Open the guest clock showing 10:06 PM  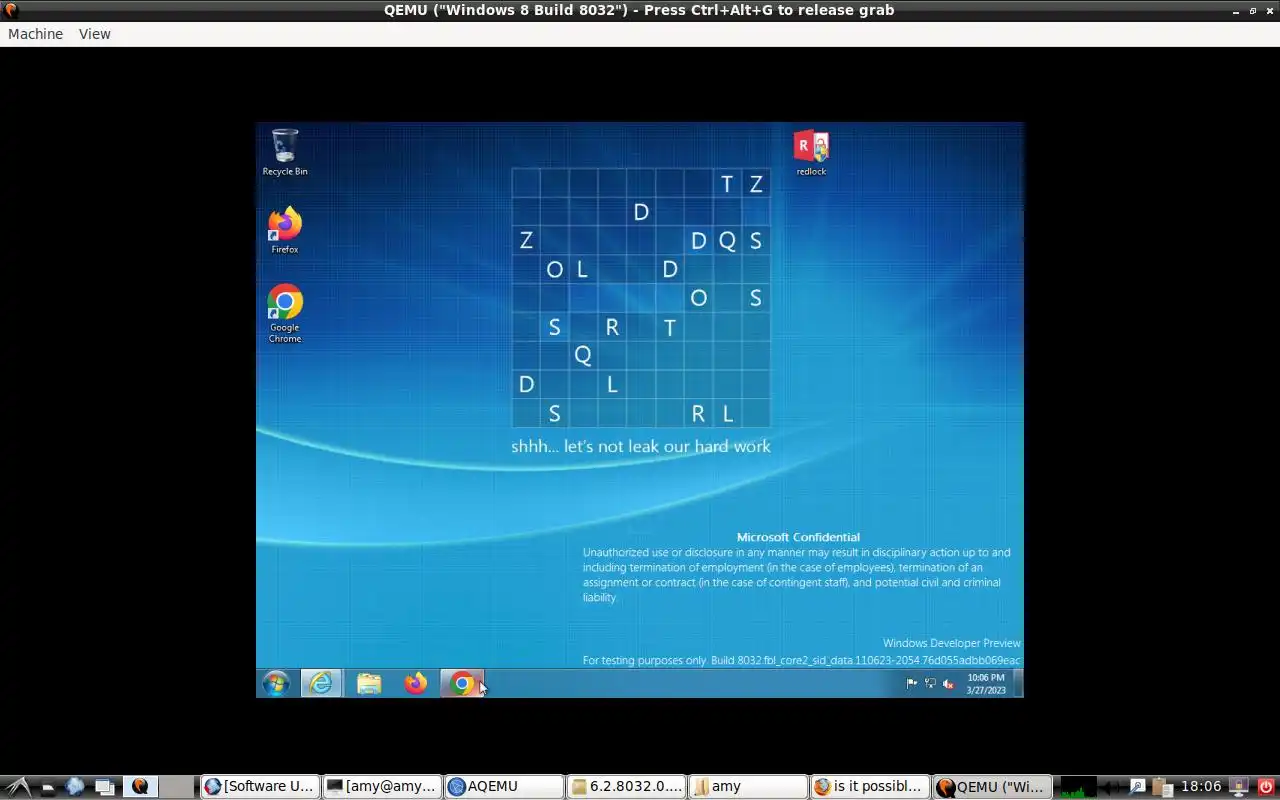point(986,684)
